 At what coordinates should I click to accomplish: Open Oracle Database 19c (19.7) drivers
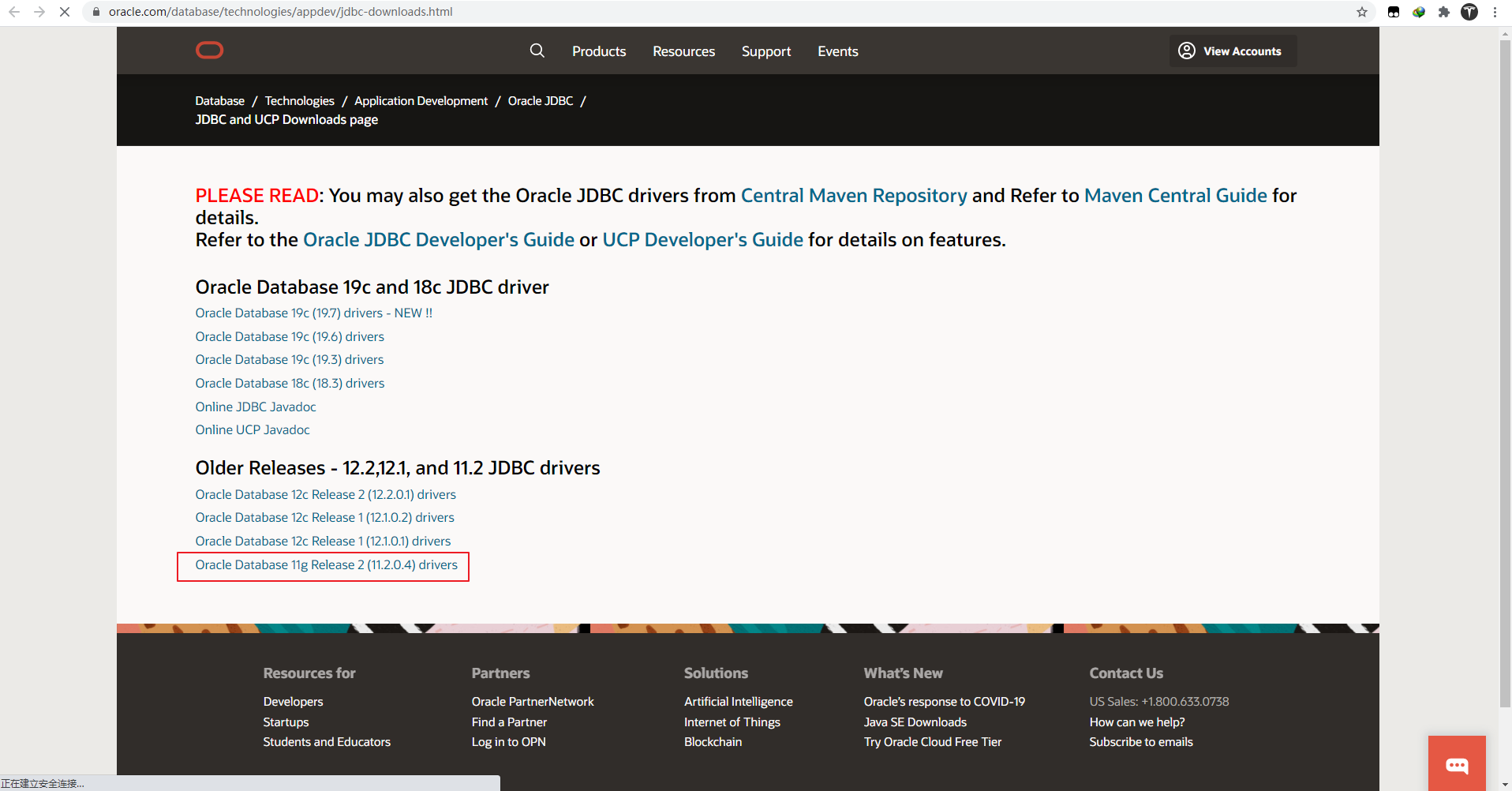click(x=314, y=313)
